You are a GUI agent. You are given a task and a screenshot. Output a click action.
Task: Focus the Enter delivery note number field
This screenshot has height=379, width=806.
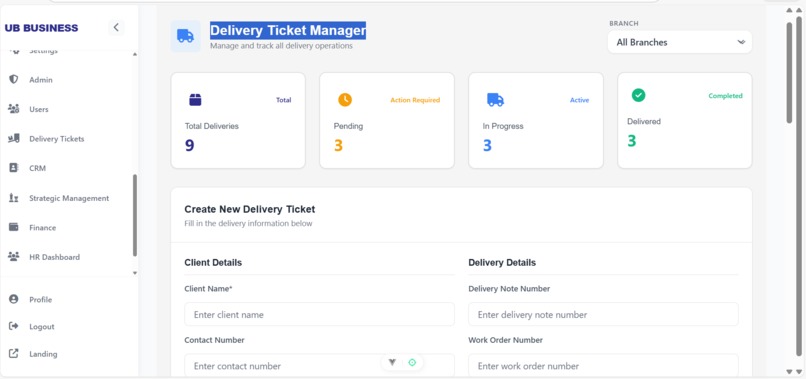(x=603, y=314)
